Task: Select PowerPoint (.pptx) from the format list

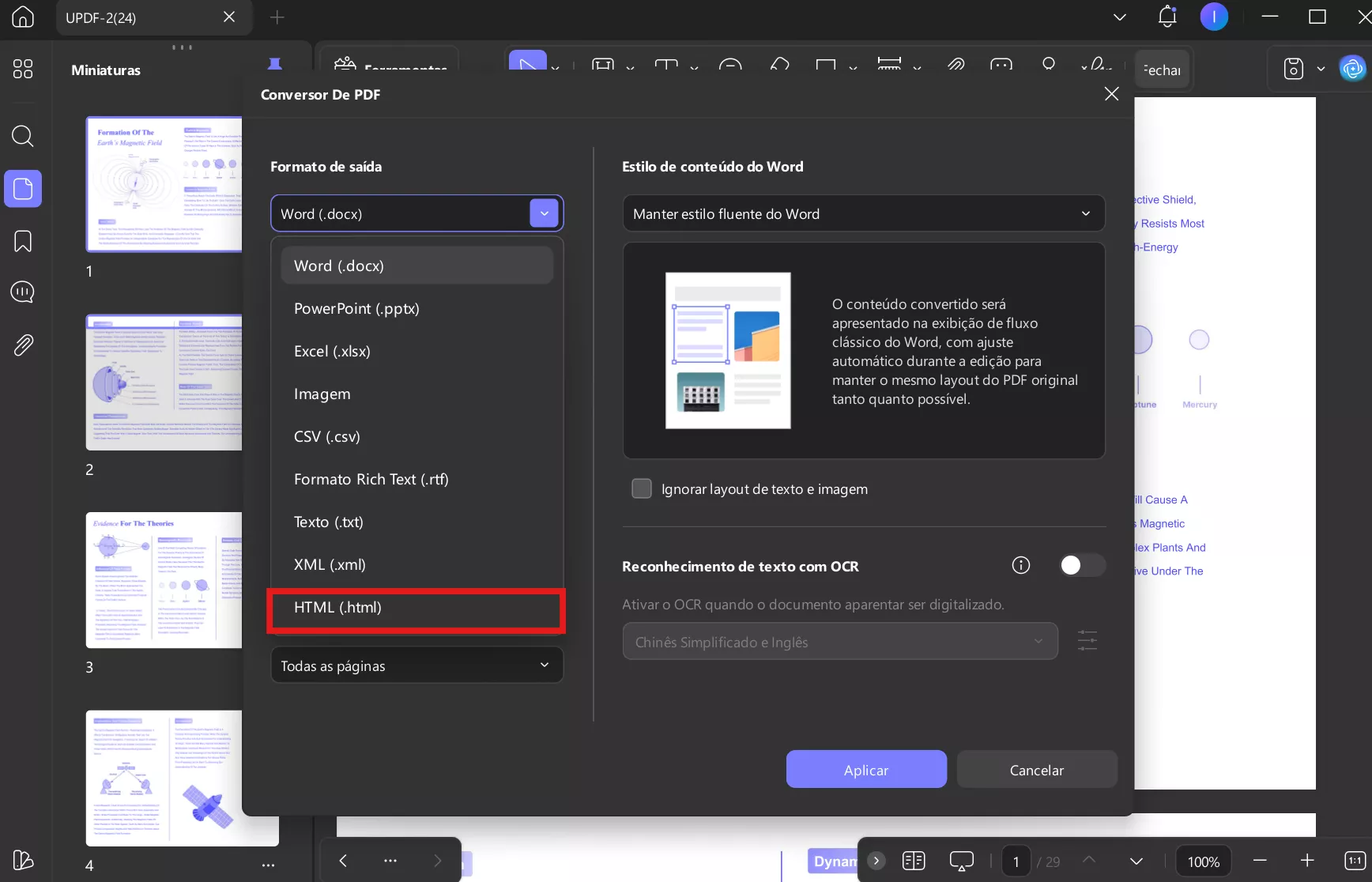Action: [356, 308]
